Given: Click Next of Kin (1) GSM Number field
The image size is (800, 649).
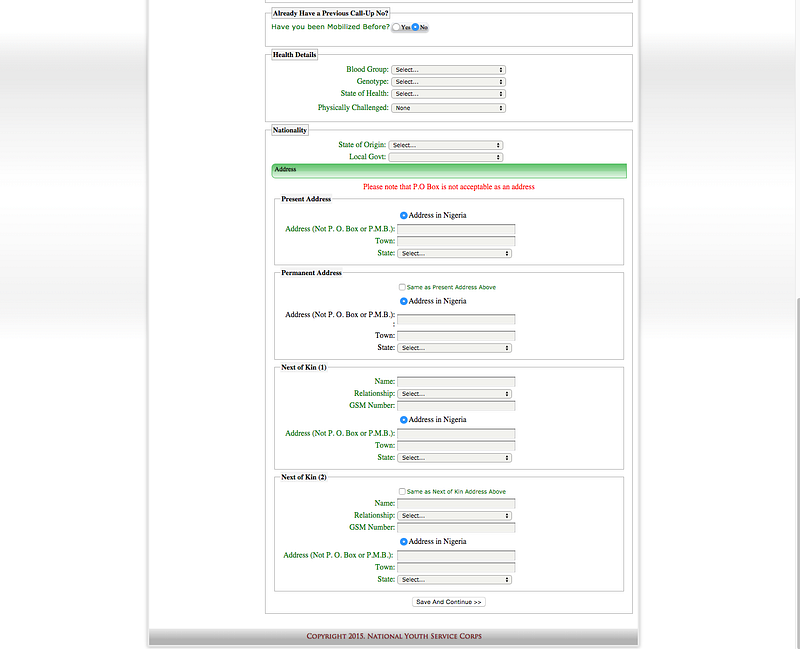Looking at the screenshot, I should [456, 406].
